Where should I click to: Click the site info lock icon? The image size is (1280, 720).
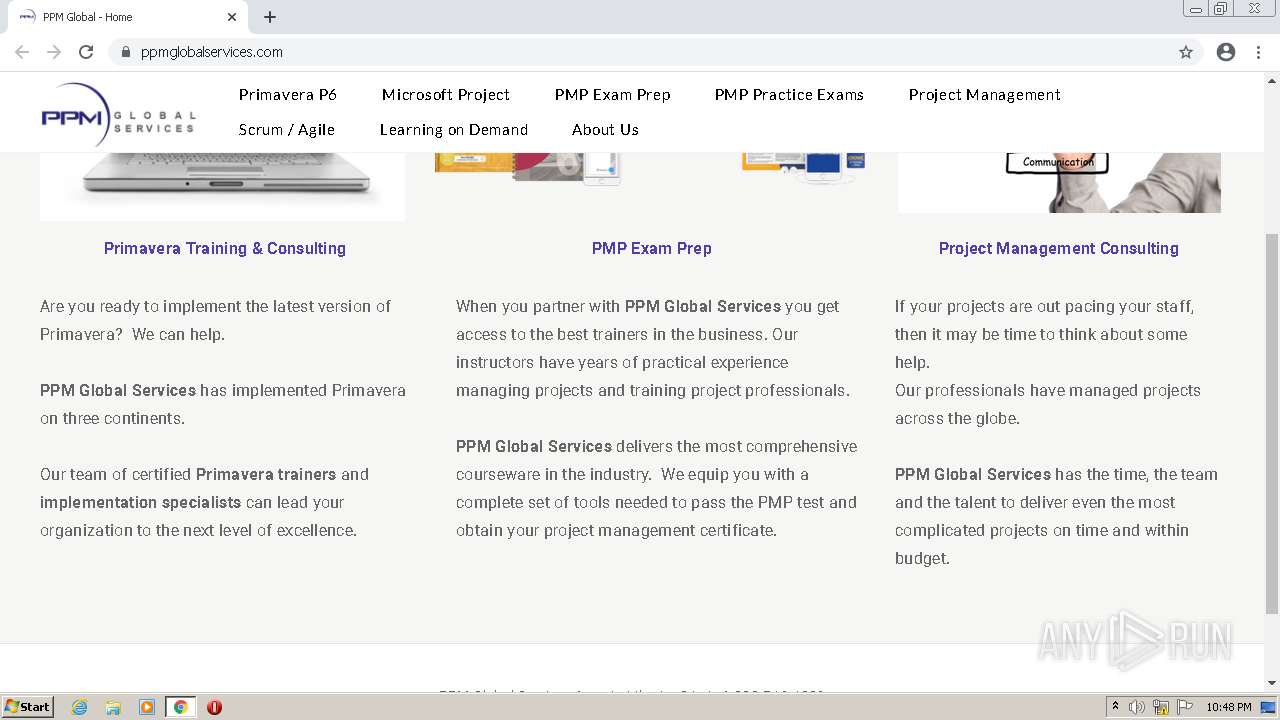(126, 52)
